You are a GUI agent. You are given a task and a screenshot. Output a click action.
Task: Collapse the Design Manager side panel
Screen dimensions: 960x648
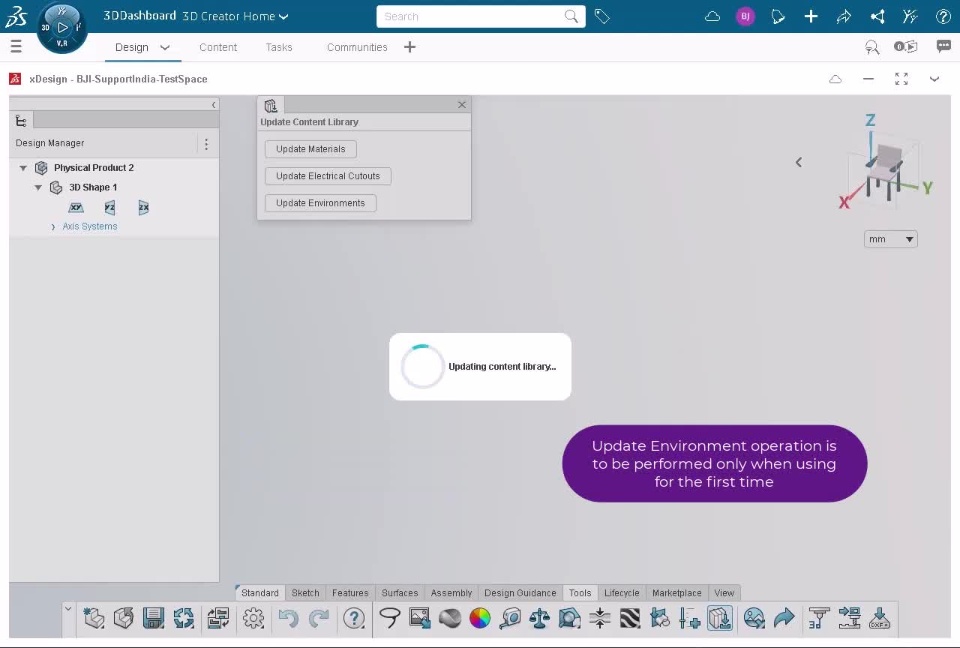point(213,105)
